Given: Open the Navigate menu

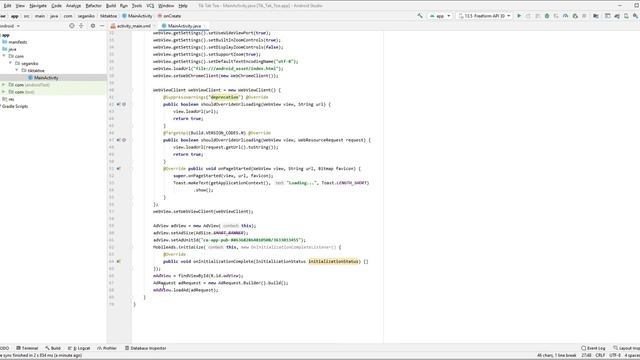Looking at the screenshot, I should (x=38, y=6).
